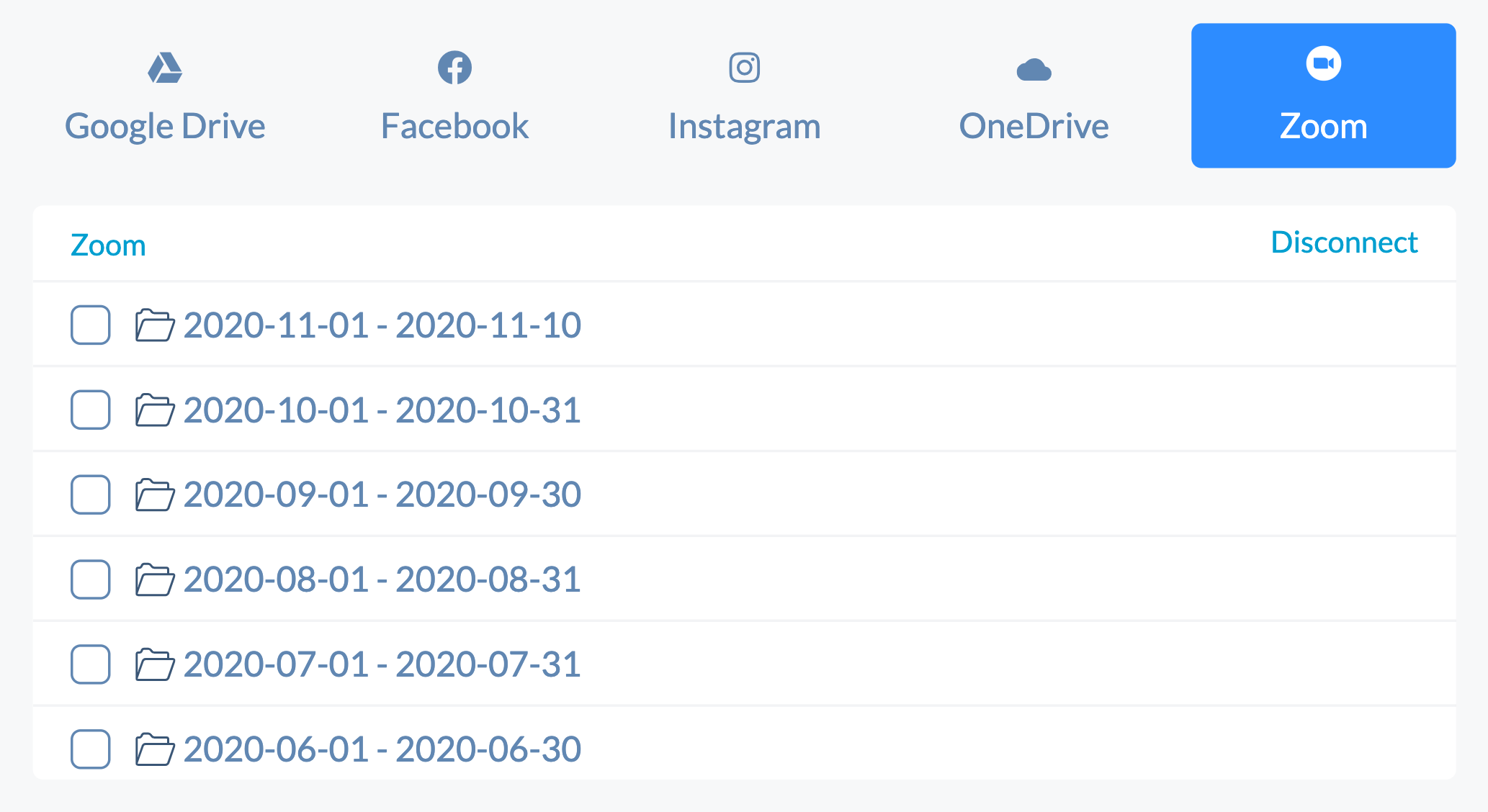
Task: Open folder 2020-06-01 - 2020-06-30
Action: click(x=382, y=749)
